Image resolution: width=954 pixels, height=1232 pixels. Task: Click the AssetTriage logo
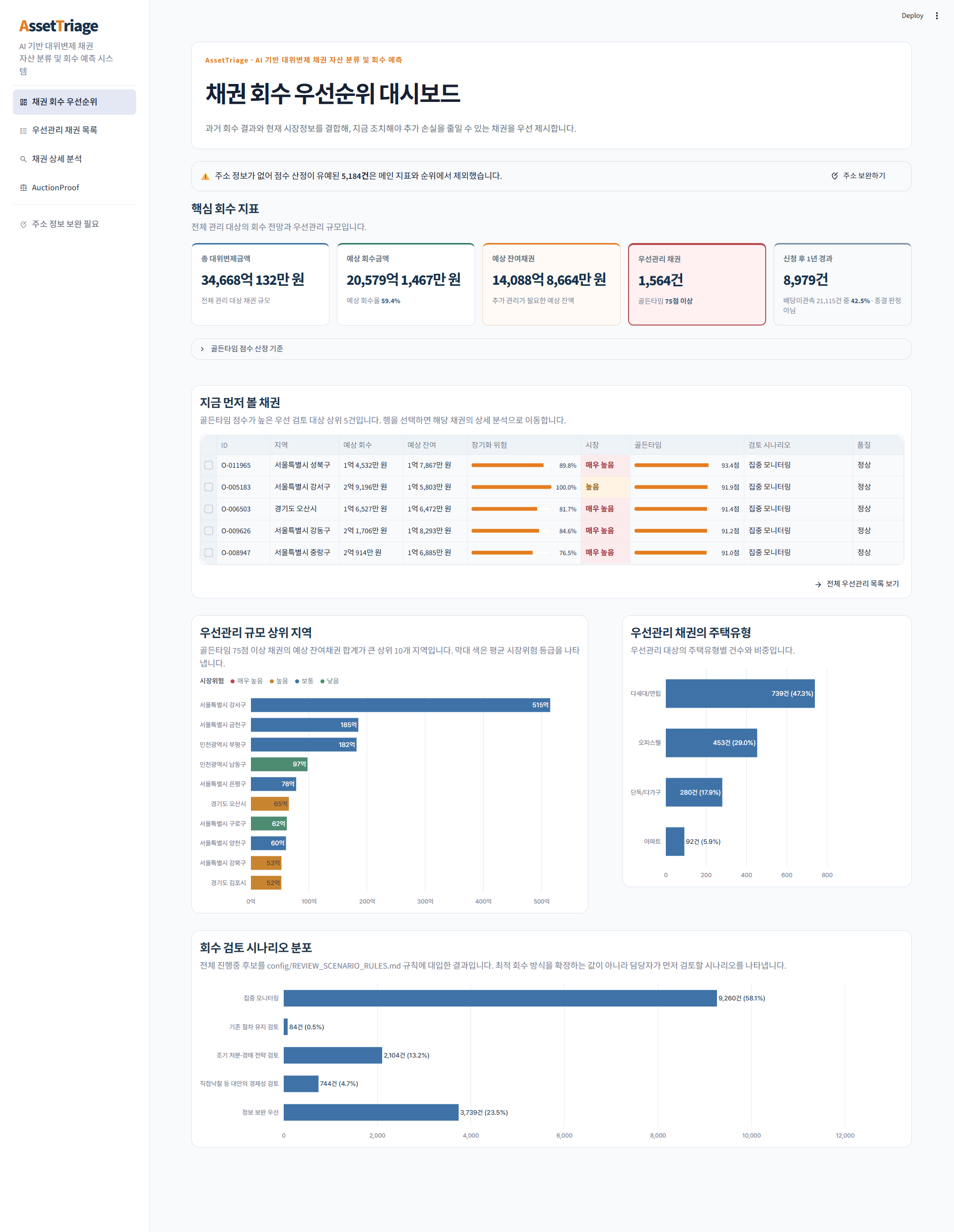[59, 26]
